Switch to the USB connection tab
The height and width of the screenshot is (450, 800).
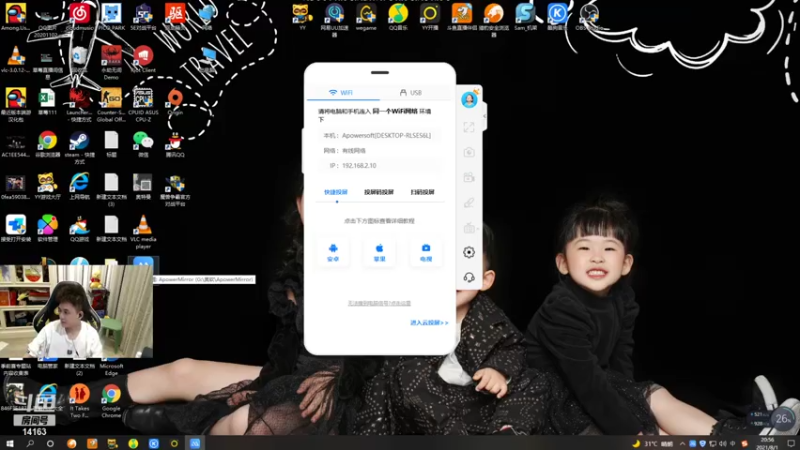point(410,92)
